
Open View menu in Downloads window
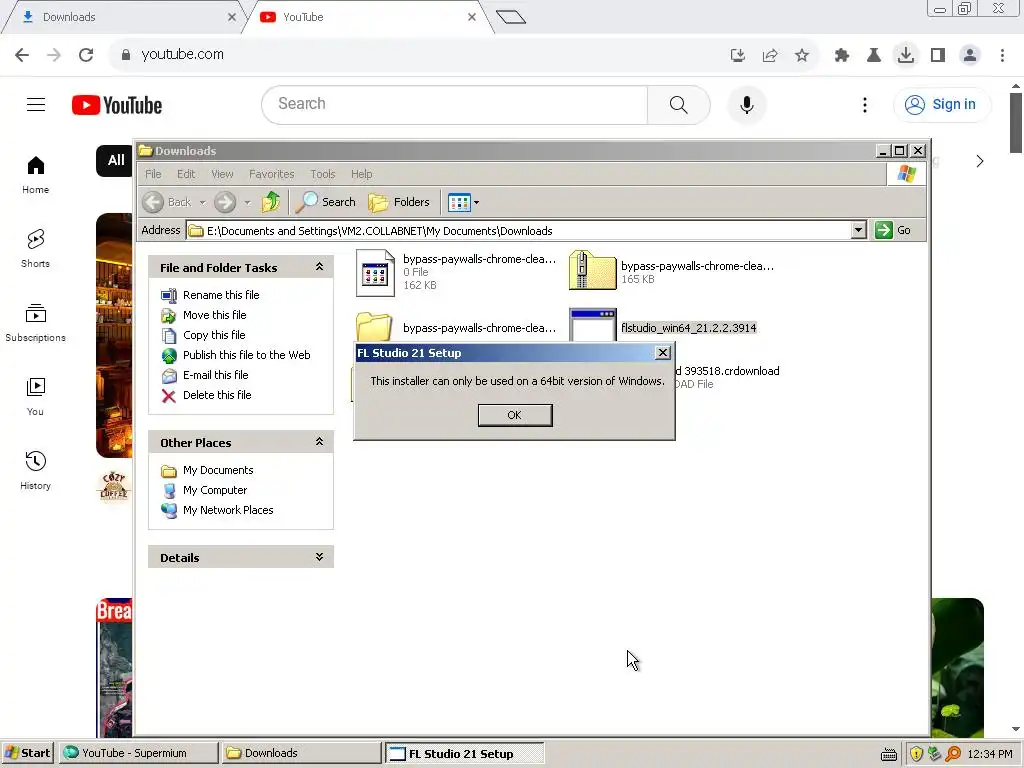click(x=222, y=174)
